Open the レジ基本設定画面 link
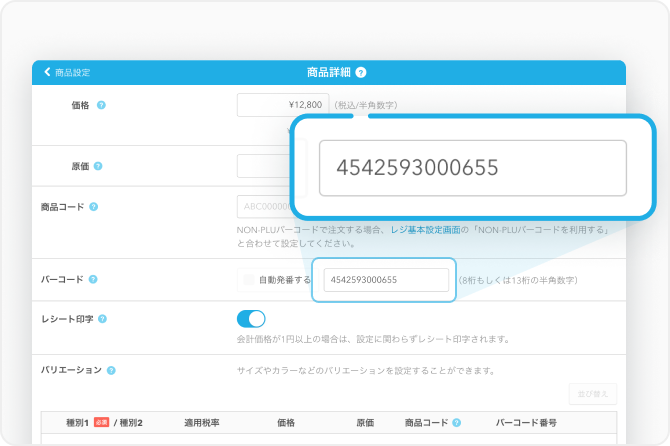 coord(425,229)
